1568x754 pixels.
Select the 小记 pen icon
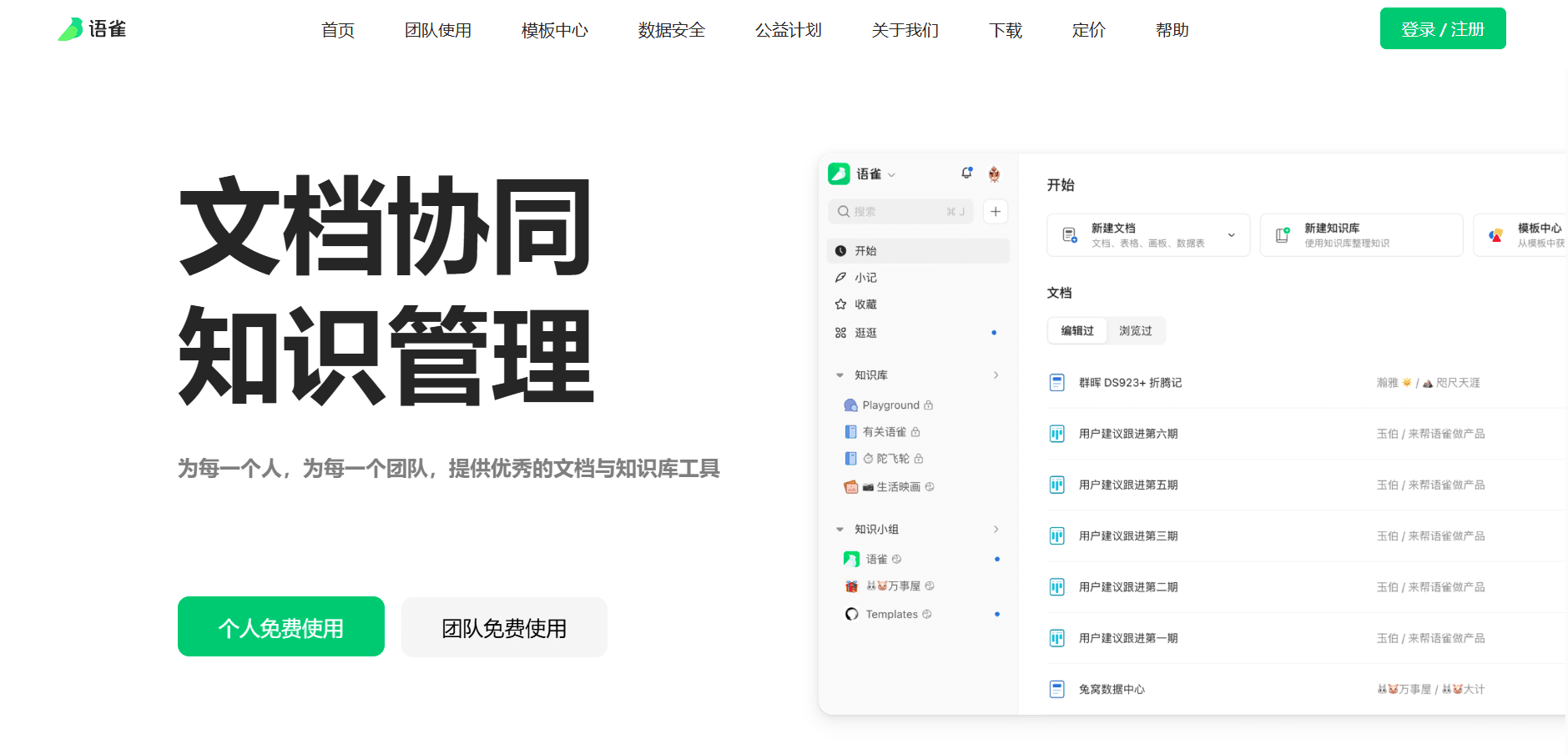click(x=840, y=278)
